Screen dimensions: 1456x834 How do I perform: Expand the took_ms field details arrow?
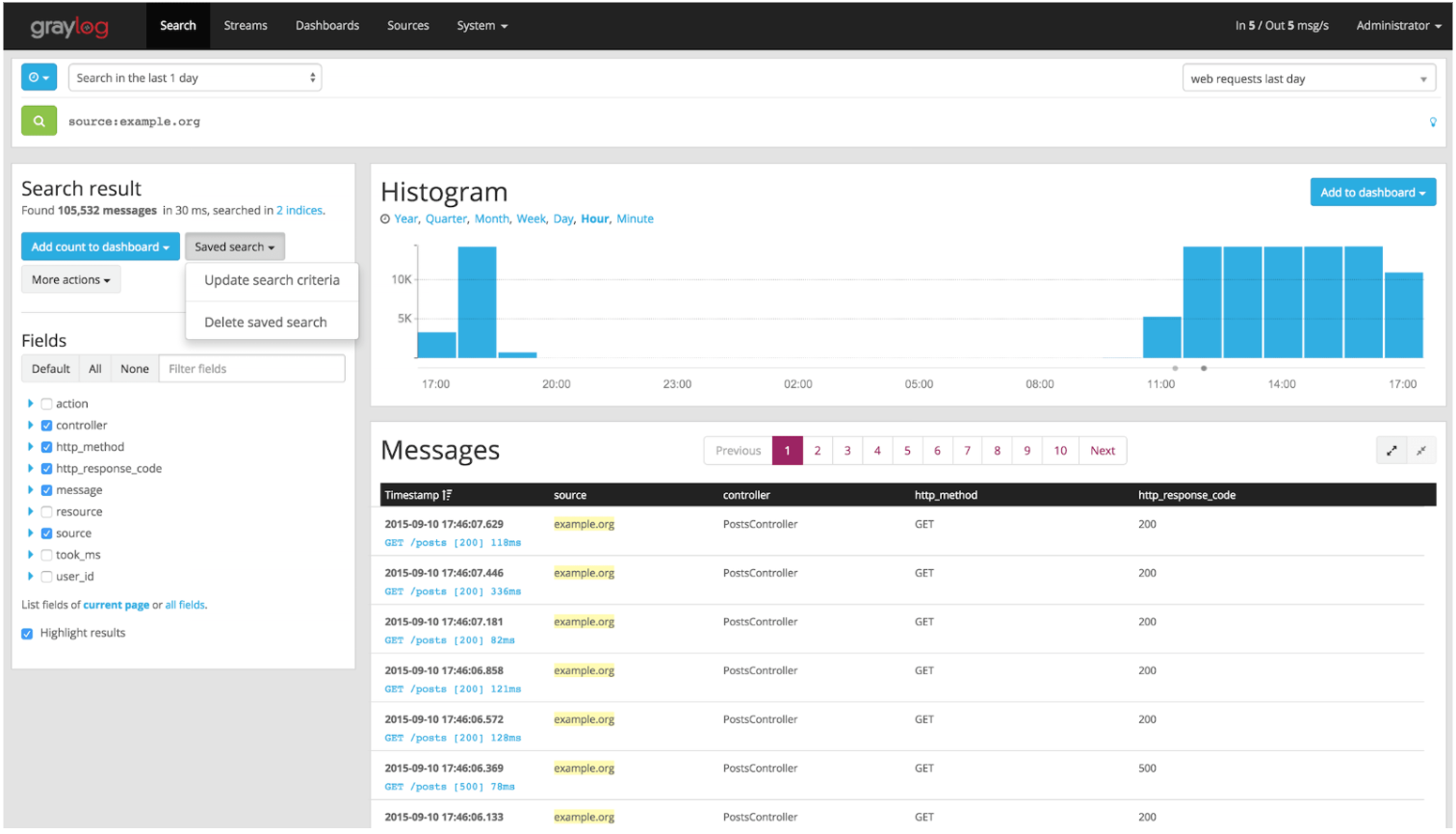[x=30, y=555]
